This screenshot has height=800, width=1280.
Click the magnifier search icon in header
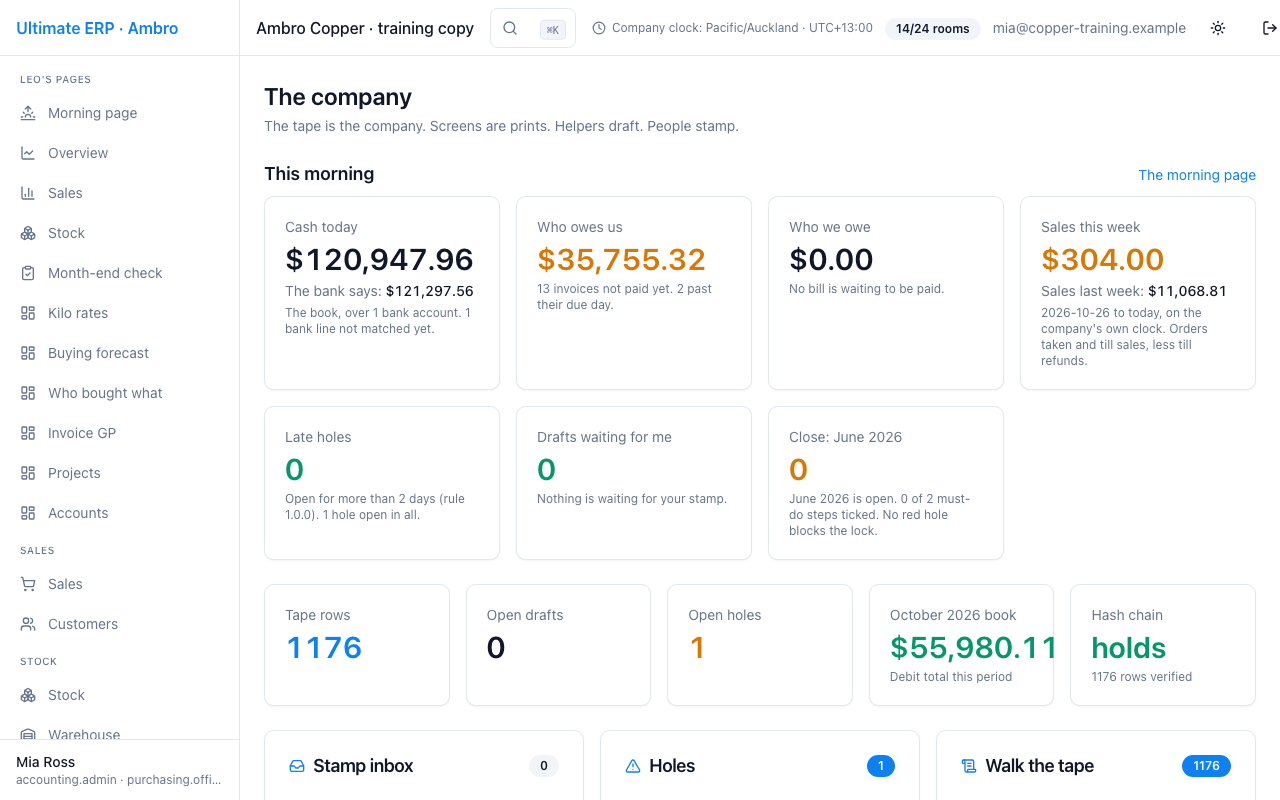(510, 28)
